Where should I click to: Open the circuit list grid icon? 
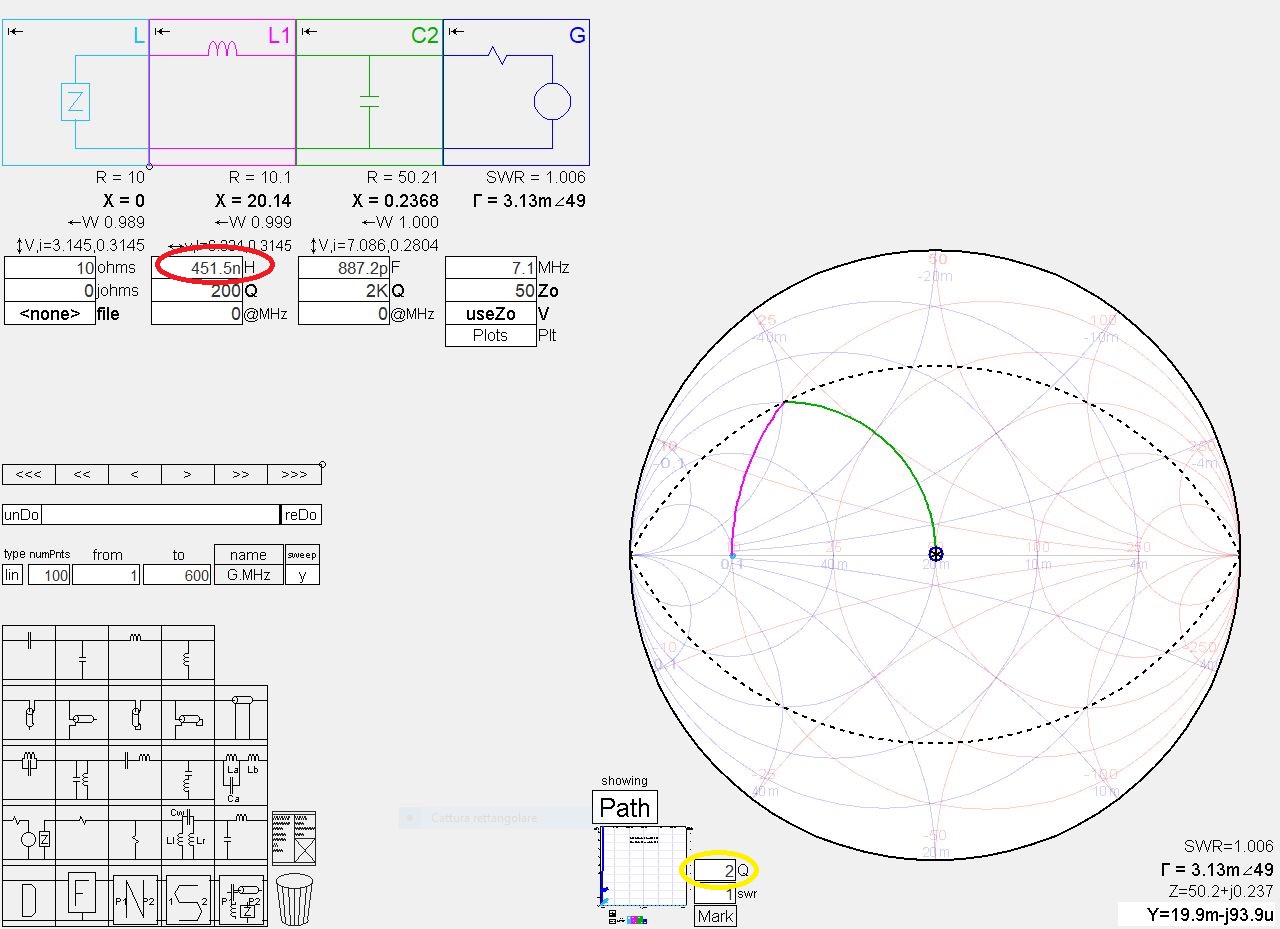point(294,838)
